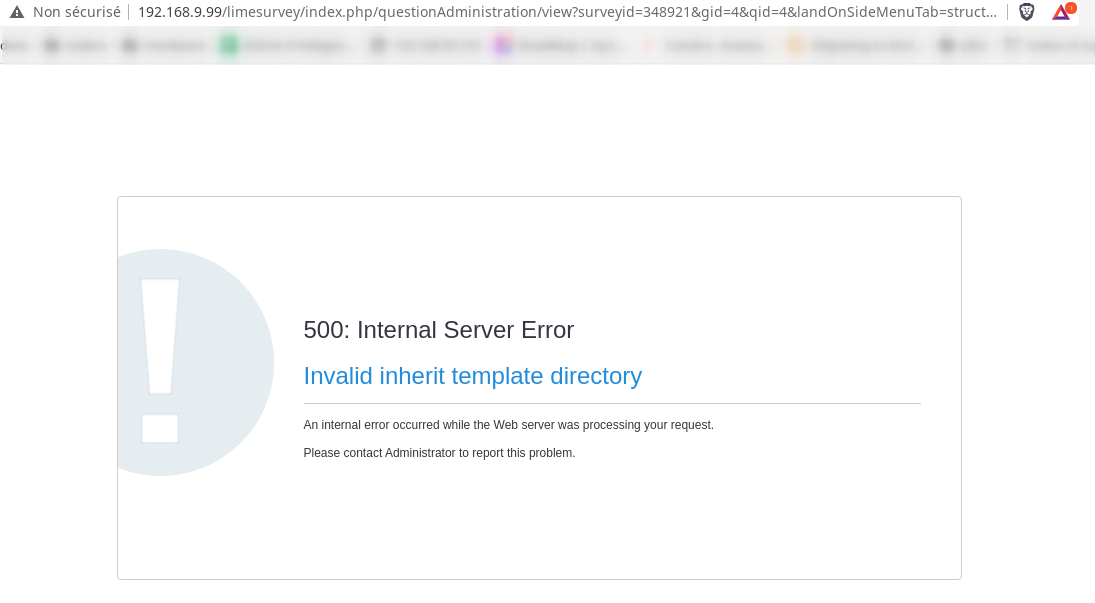This screenshot has height=603, width=1095.
Task: Follow the "Invalid inherit template directory" link
Action: (x=472, y=376)
